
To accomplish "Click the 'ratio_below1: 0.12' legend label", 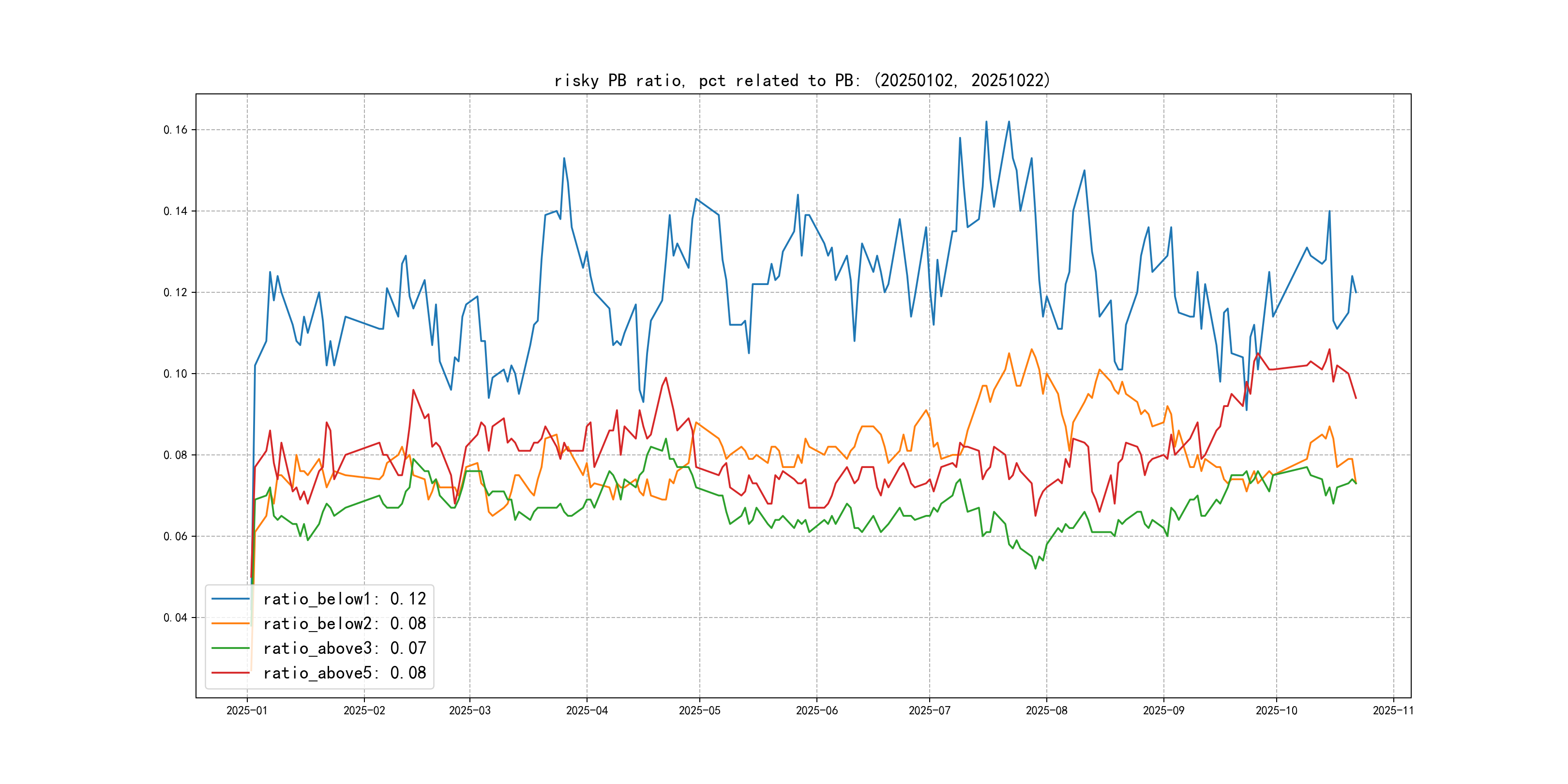I will 345,599.
